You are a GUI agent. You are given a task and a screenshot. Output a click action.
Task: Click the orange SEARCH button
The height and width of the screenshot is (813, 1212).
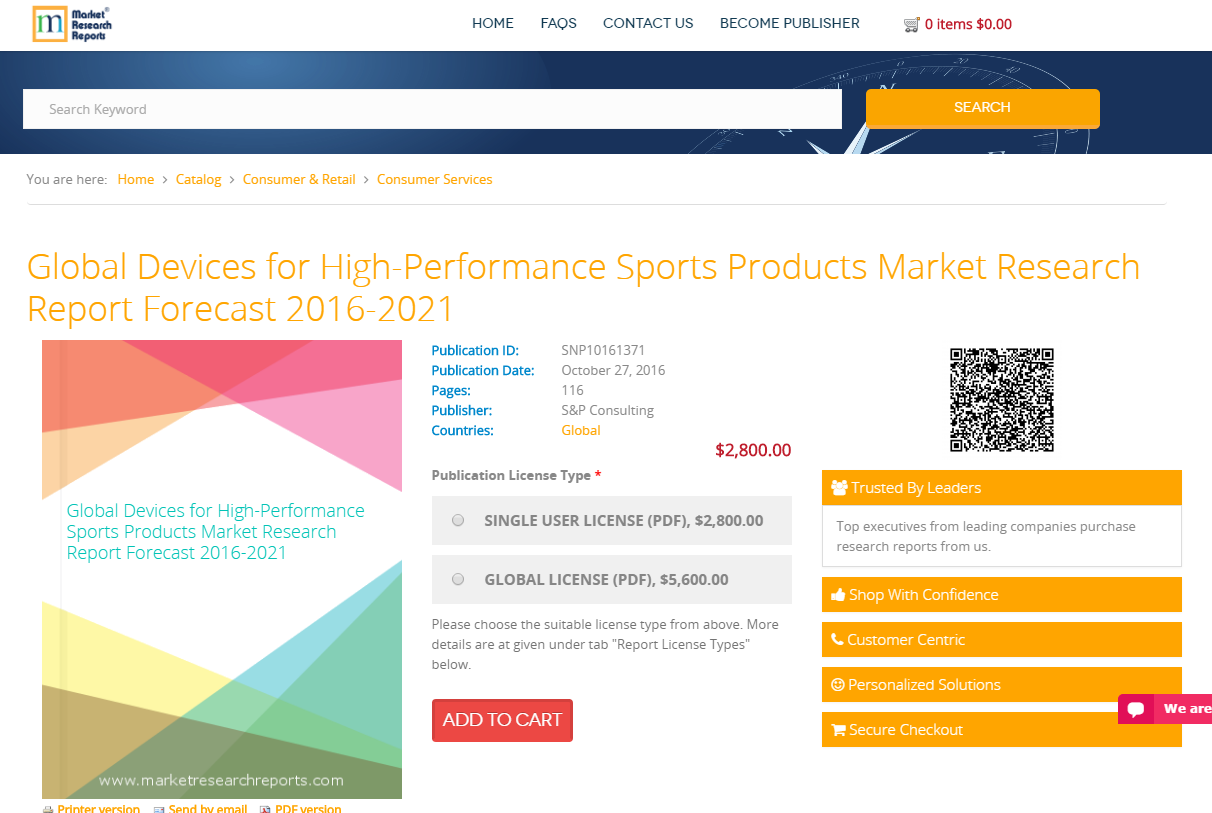983,108
